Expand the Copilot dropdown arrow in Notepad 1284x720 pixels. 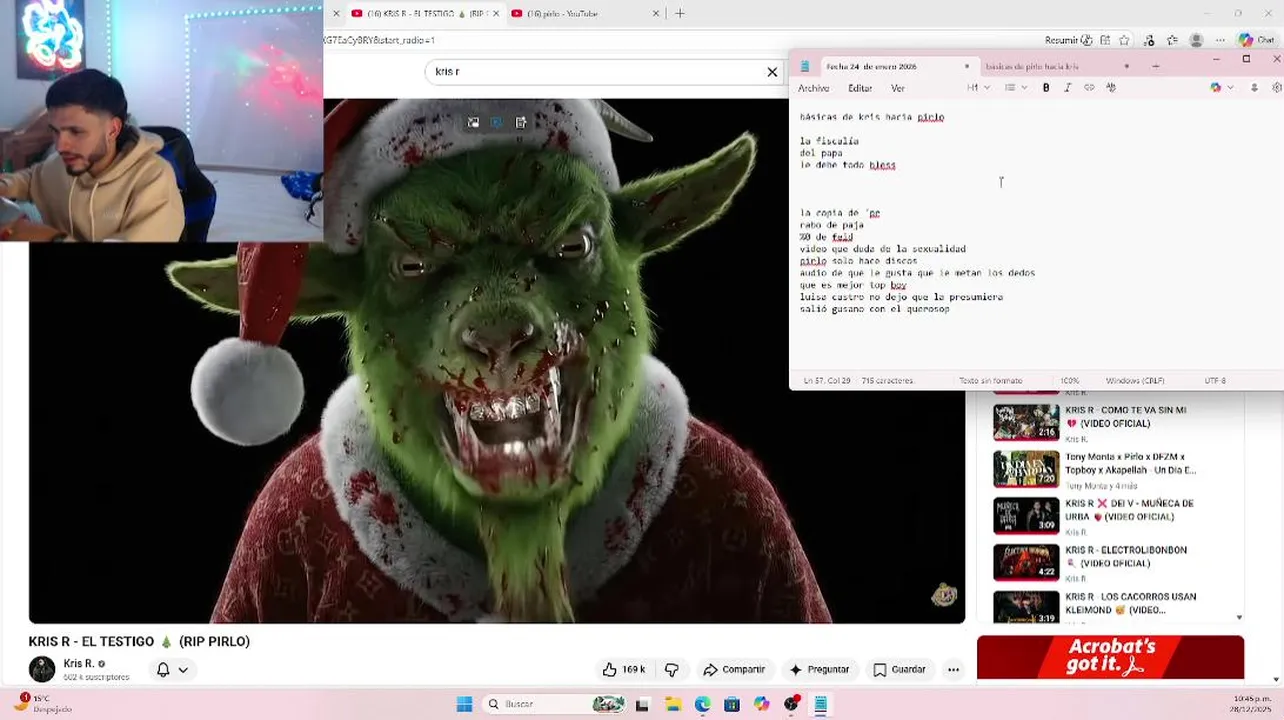(x=1229, y=88)
